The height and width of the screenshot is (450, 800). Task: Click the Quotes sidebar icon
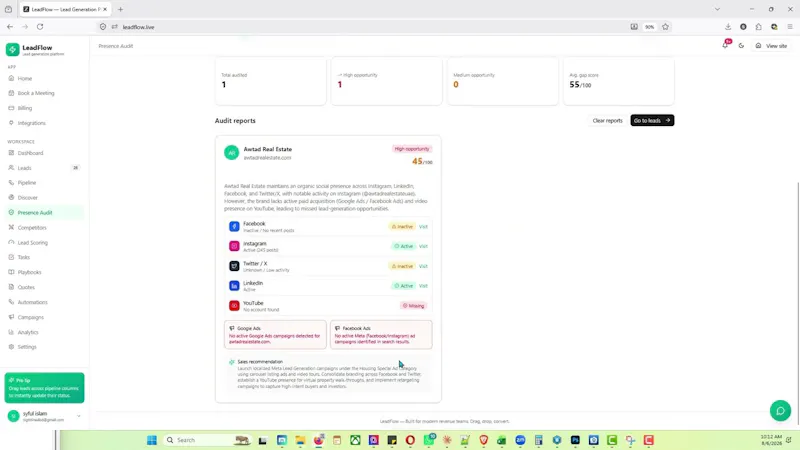pyautogui.click(x=11, y=287)
